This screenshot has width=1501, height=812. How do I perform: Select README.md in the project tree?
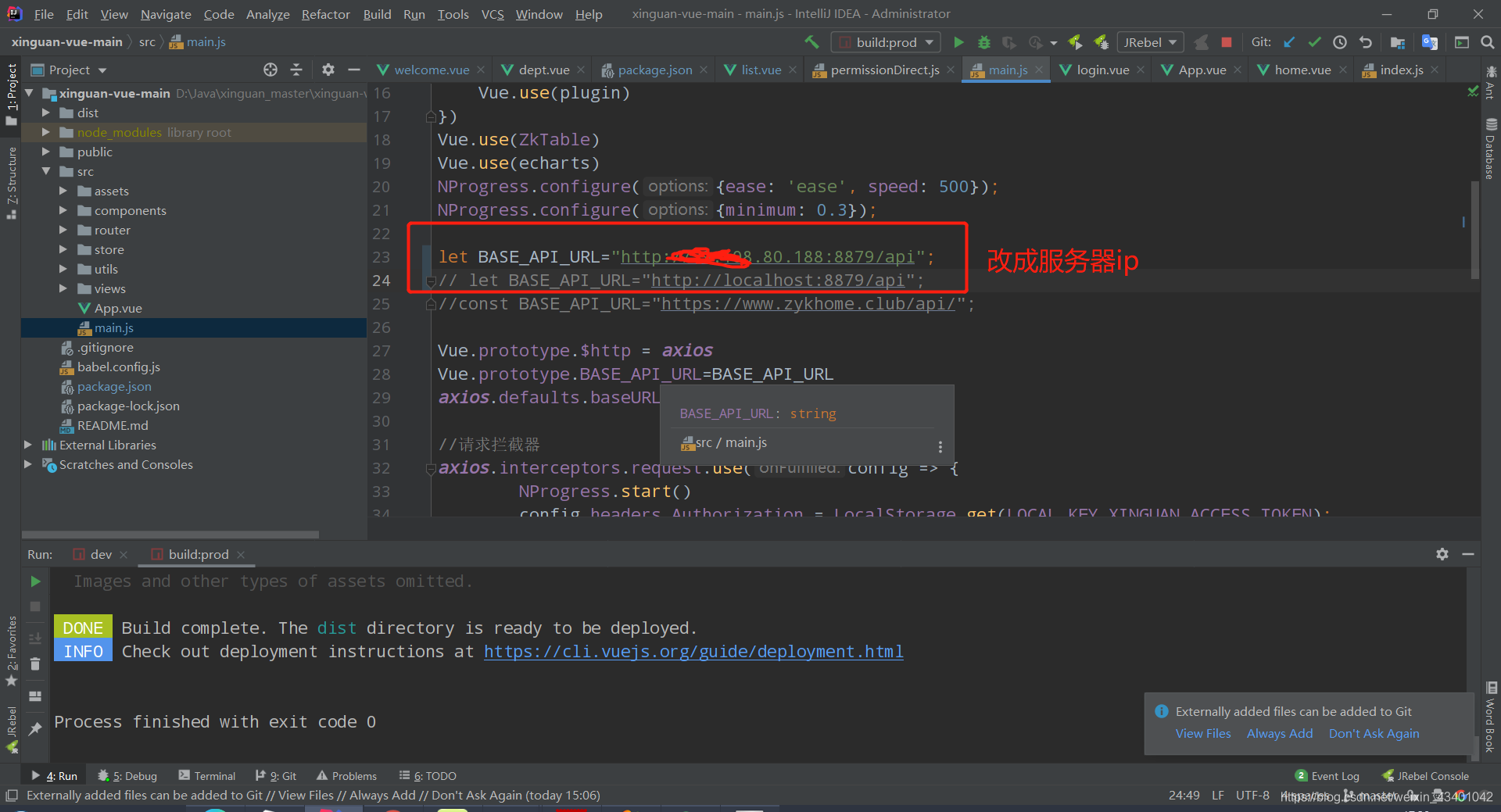(113, 425)
